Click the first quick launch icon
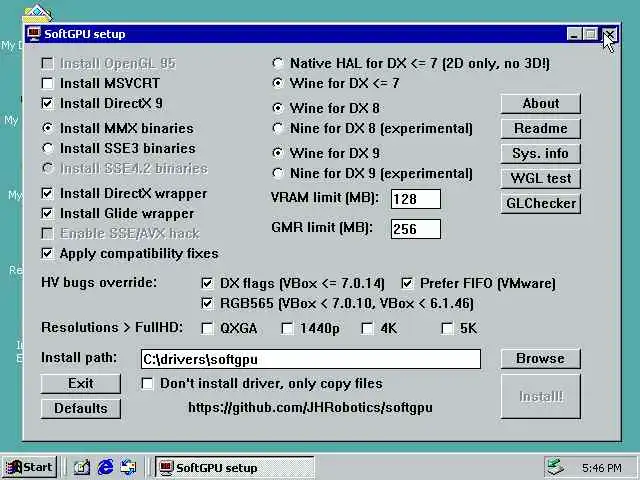This screenshot has width=640, height=480. pos(82,467)
